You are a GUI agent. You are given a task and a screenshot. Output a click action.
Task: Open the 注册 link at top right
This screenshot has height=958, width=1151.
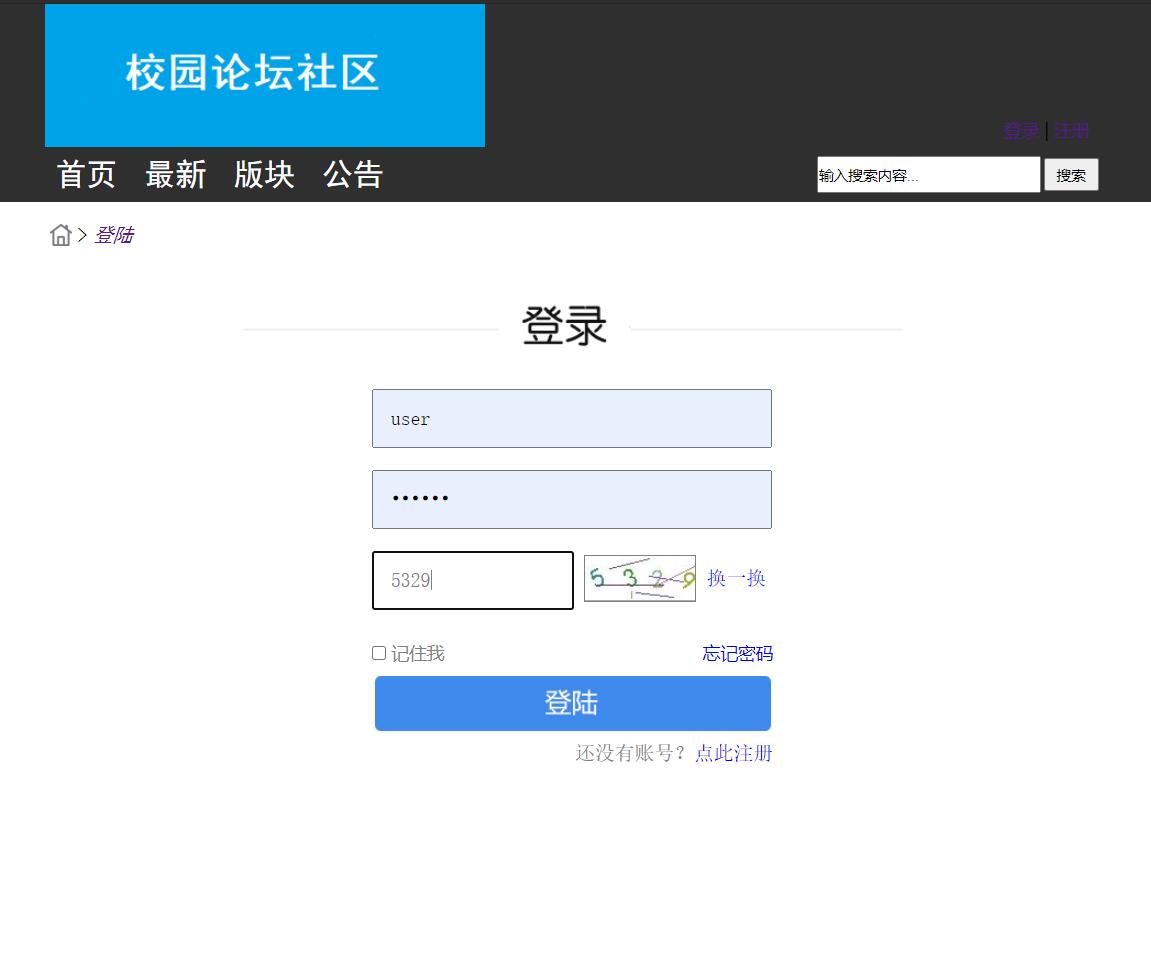click(1071, 130)
